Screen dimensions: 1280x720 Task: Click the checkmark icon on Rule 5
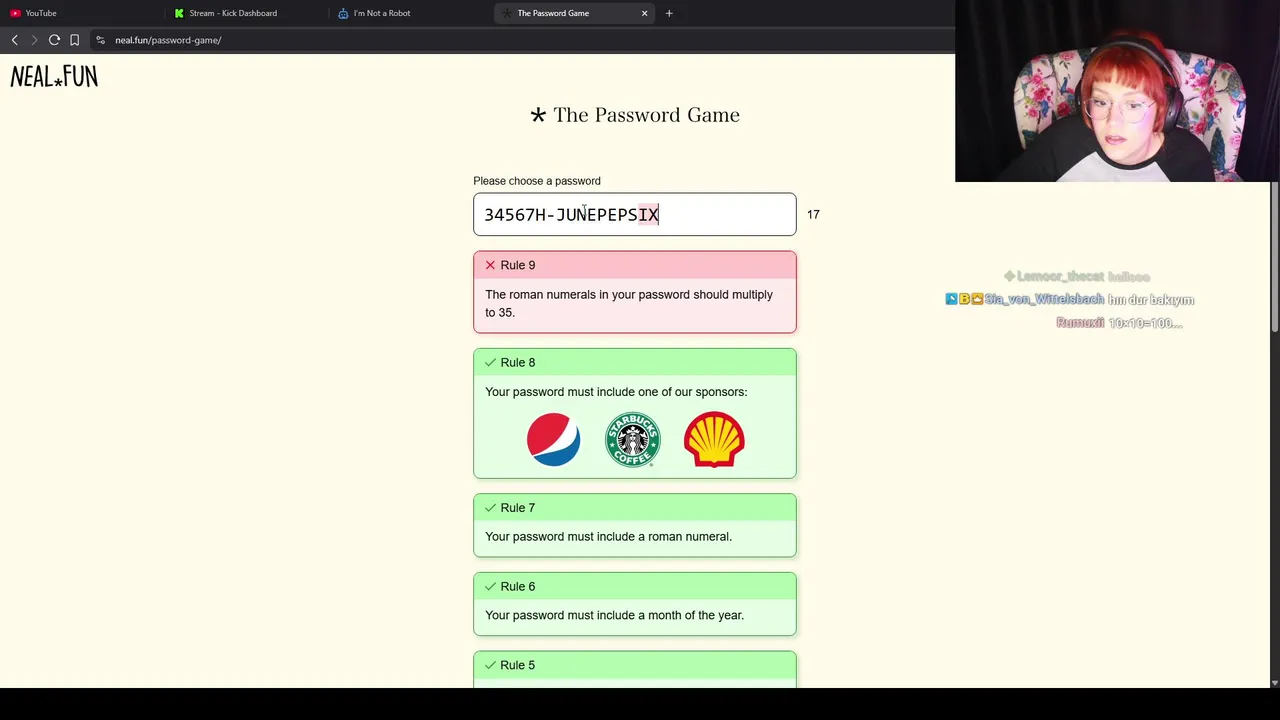[490, 665]
